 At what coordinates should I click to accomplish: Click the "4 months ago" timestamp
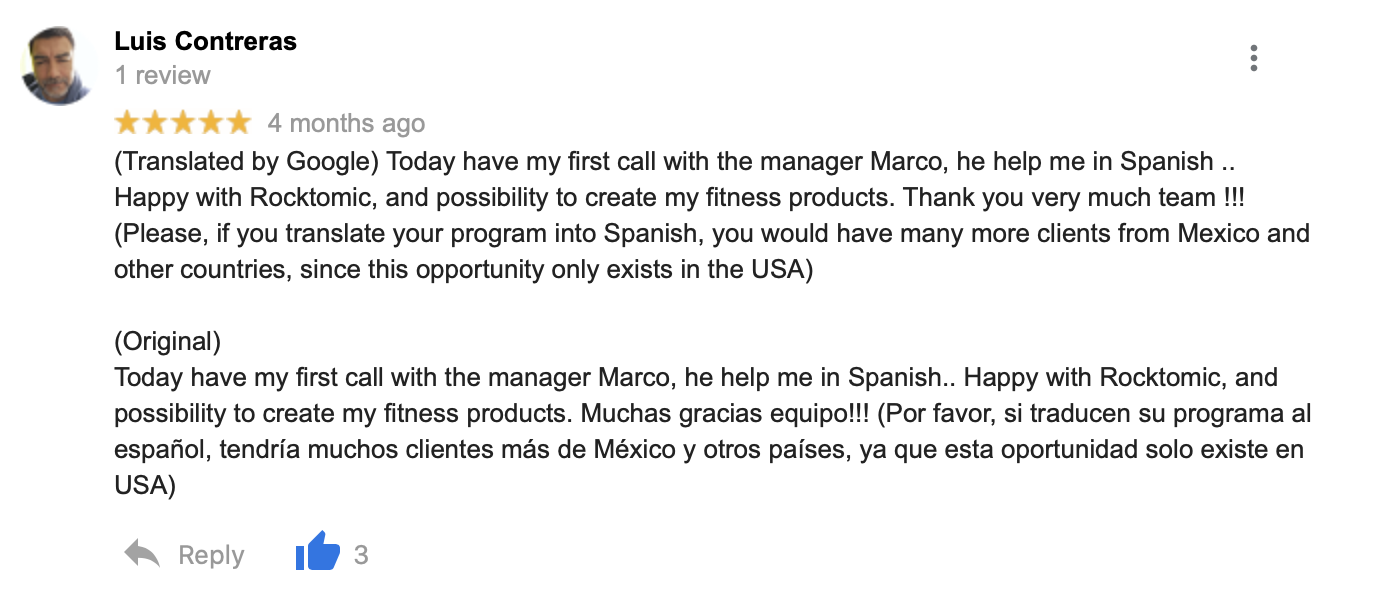(346, 123)
